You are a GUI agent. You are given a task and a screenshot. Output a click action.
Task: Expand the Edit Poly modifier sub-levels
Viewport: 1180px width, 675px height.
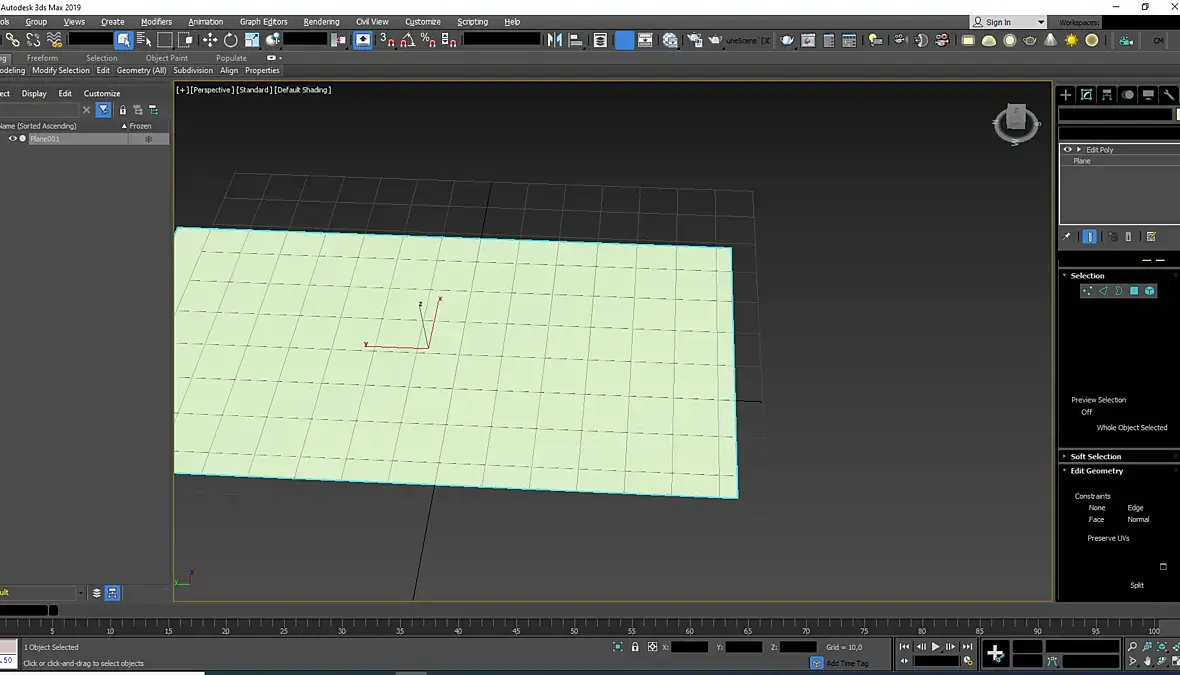click(x=1078, y=150)
